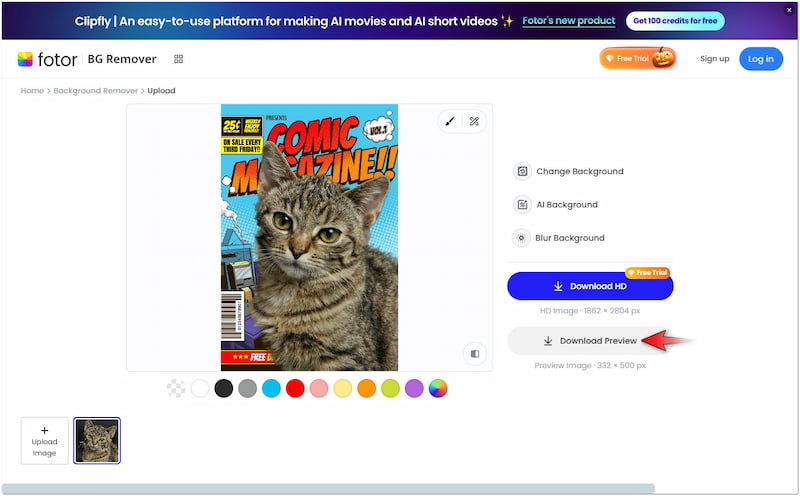
Task: Select the magic eraser tool icon
Action: coord(474,122)
